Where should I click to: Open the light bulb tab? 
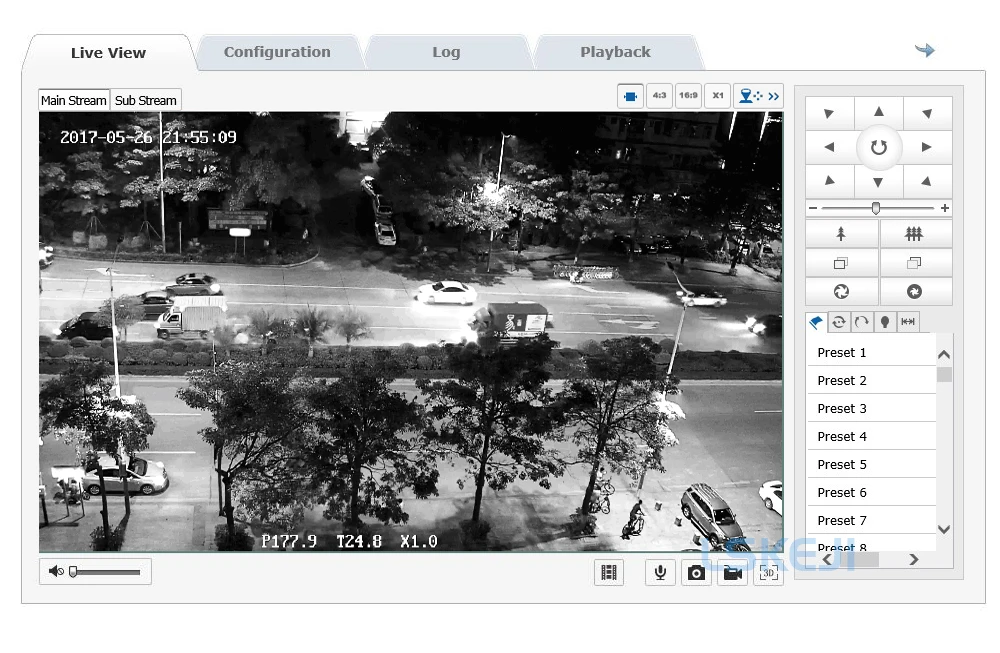(x=885, y=322)
